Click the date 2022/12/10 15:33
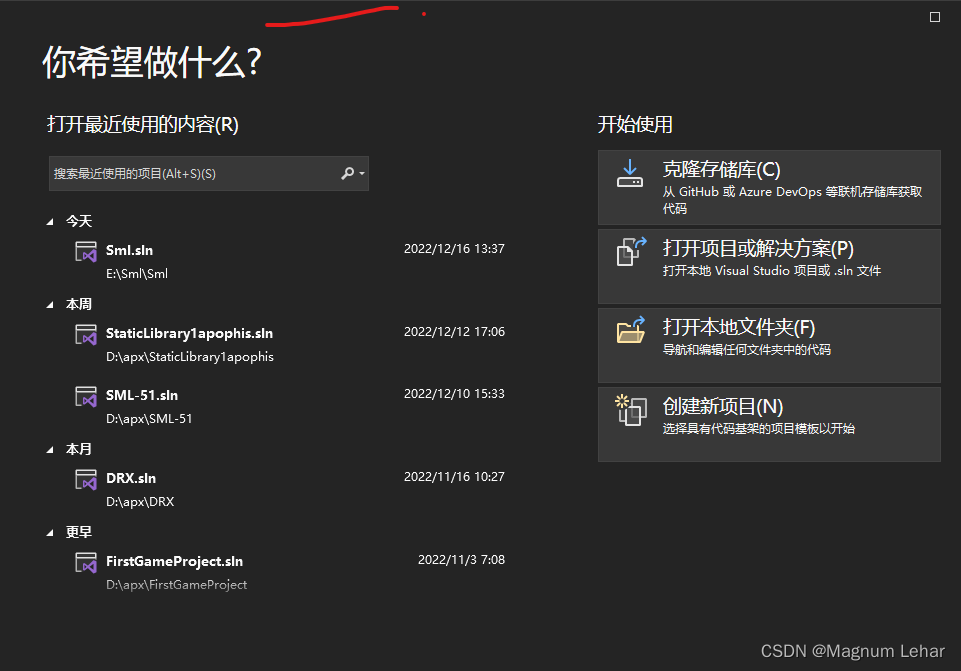The height and width of the screenshot is (671, 961). pyautogui.click(x=454, y=393)
